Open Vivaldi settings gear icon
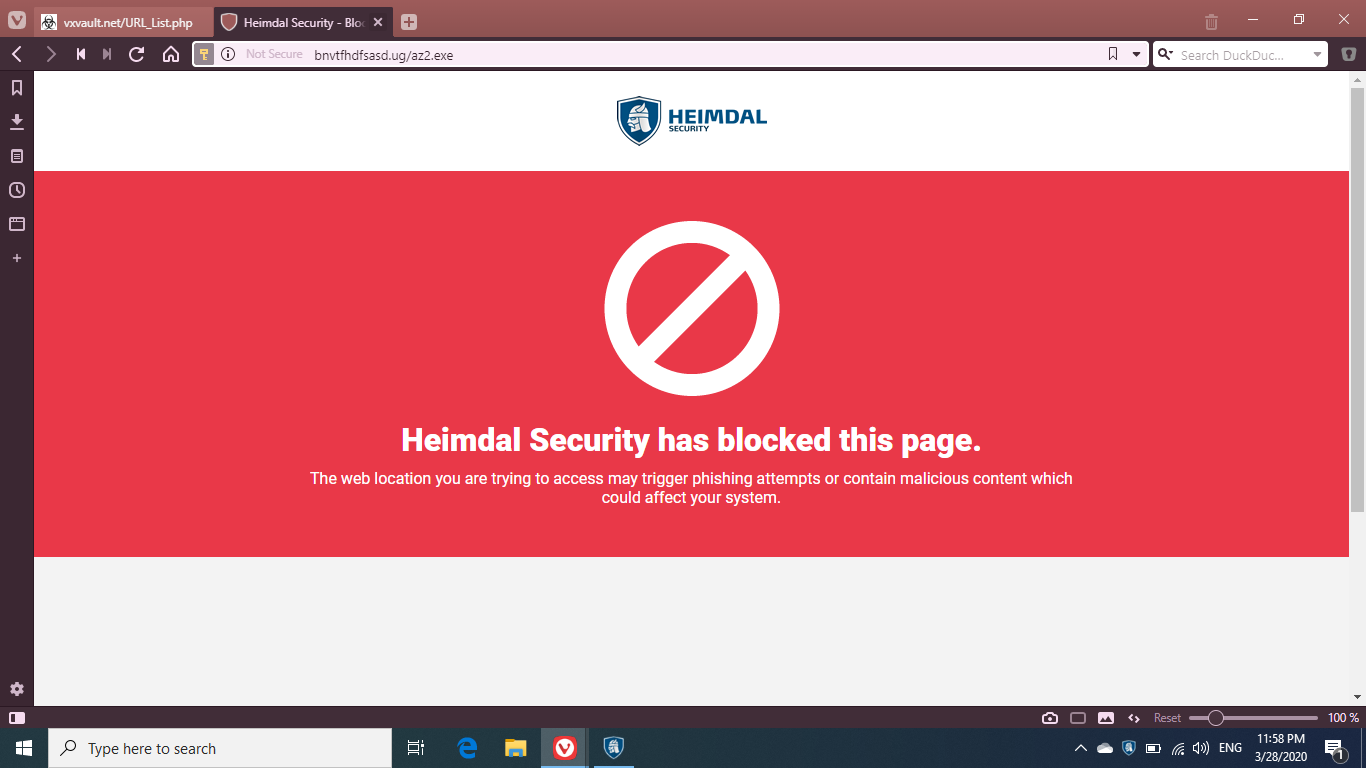Image resolution: width=1366 pixels, height=768 pixels. tap(17, 689)
